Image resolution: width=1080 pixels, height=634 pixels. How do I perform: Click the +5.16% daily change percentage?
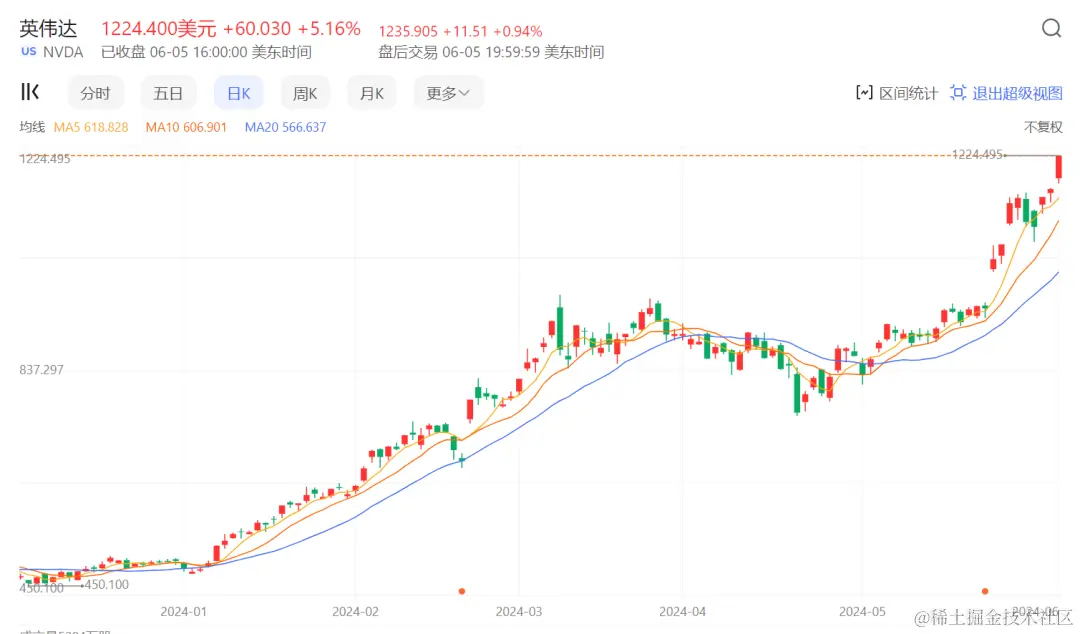[x=329, y=28]
